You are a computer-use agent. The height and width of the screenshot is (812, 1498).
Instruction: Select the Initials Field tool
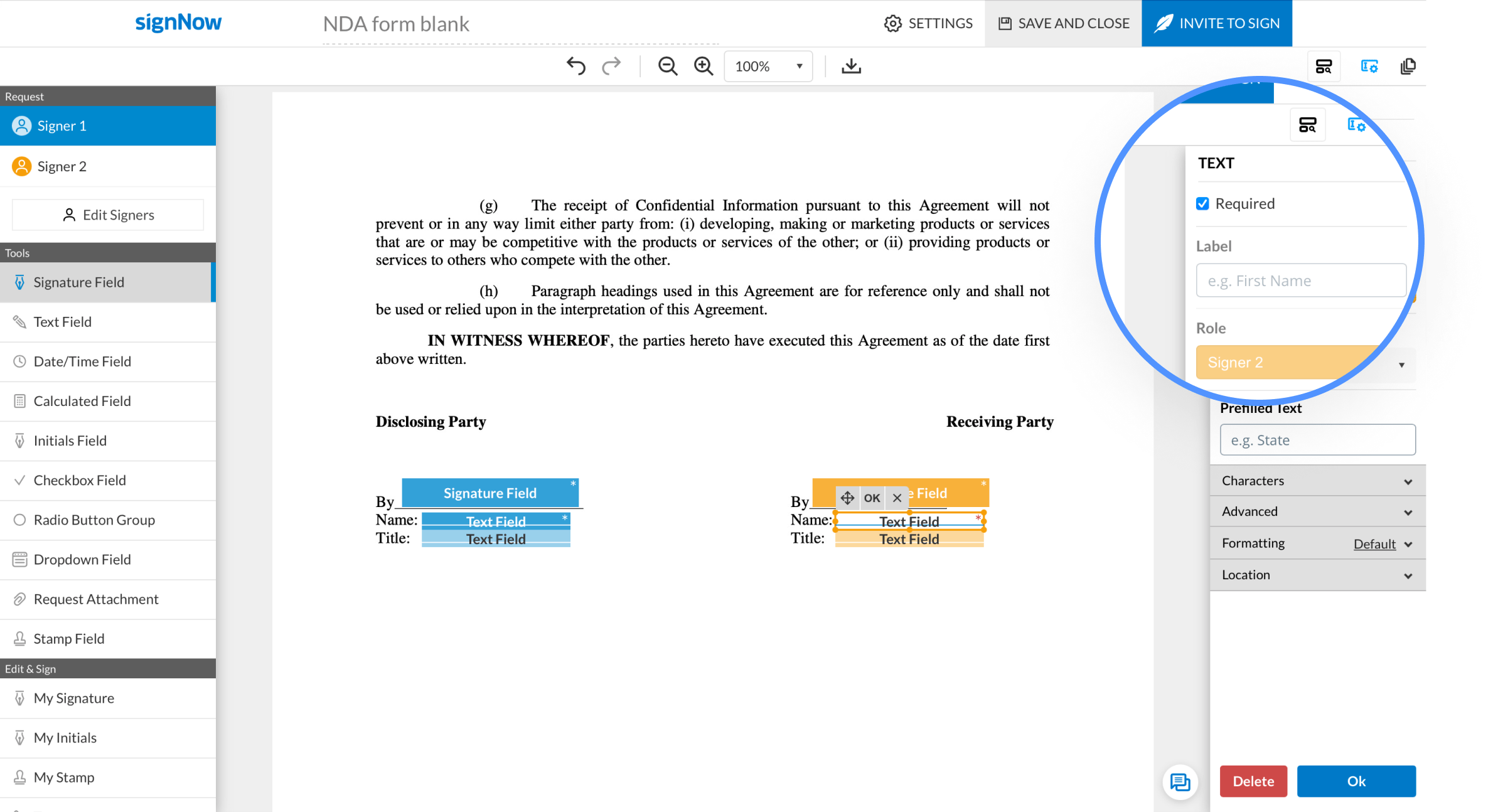tap(70, 440)
